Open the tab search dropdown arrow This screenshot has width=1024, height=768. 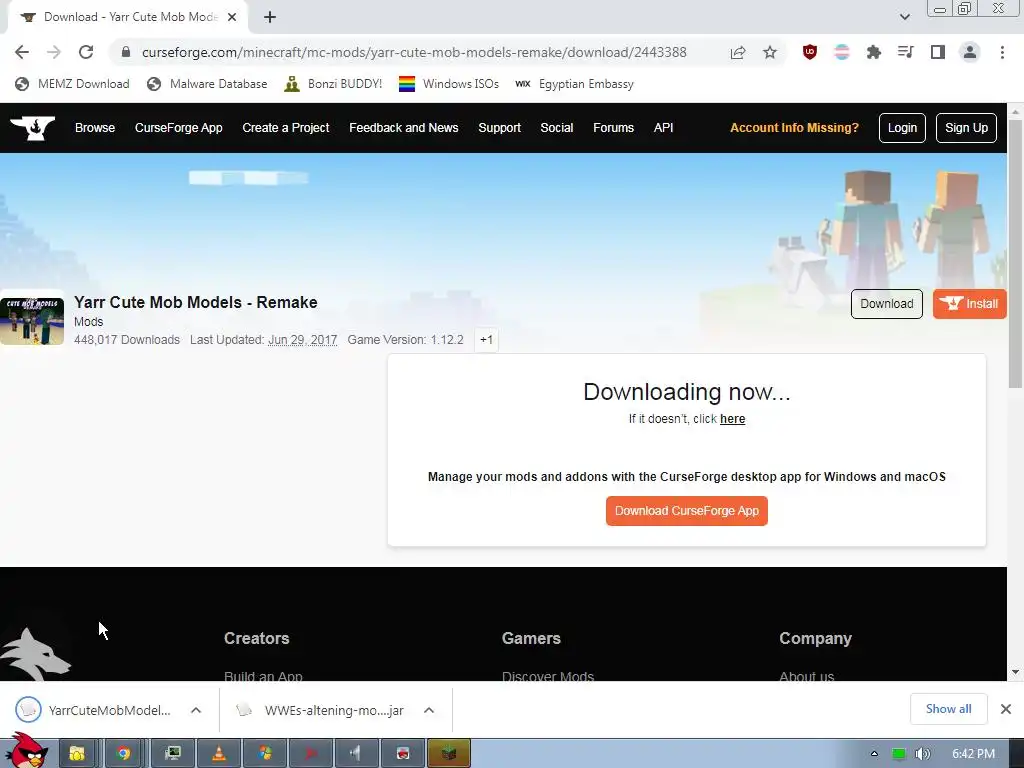pyautogui.click(x=904, y=17)
